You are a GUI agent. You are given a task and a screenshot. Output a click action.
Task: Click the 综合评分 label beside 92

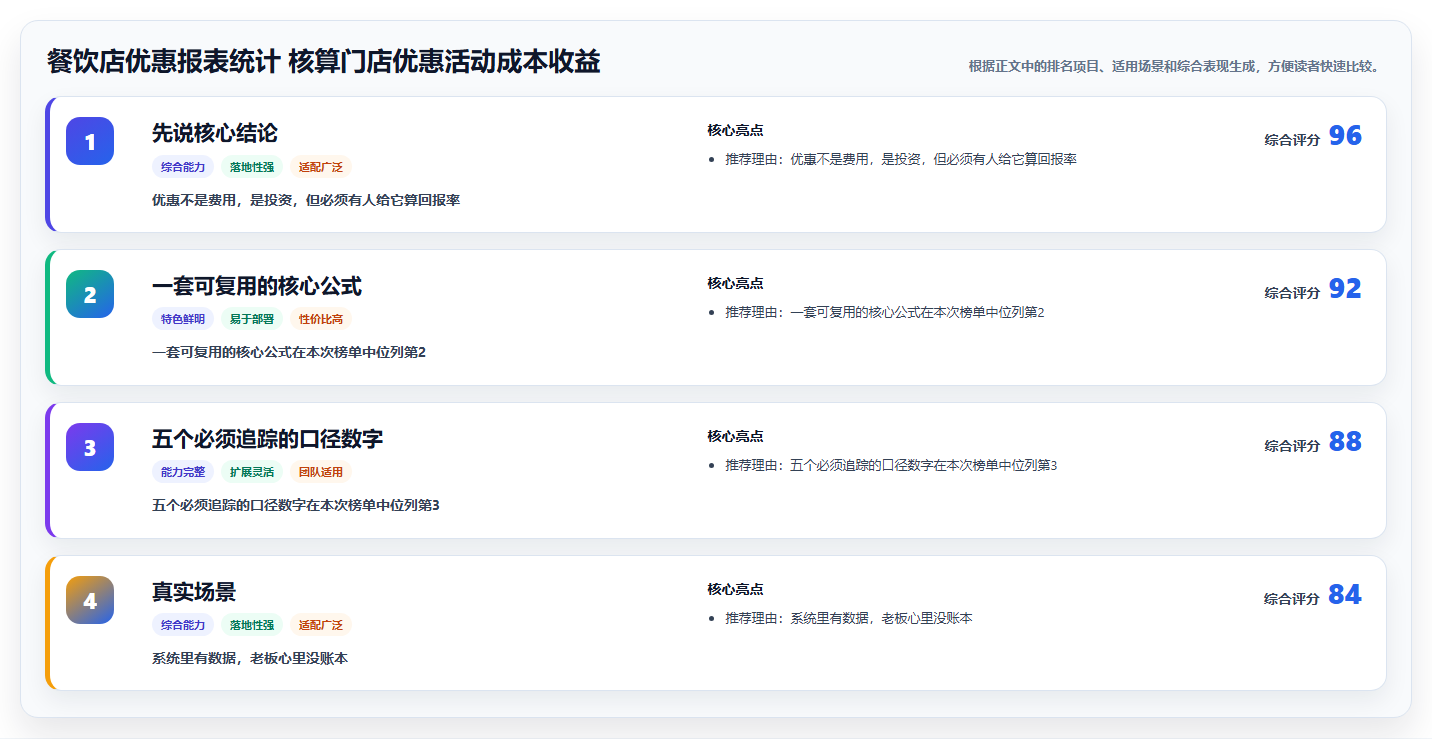(x=1292, y=293)
